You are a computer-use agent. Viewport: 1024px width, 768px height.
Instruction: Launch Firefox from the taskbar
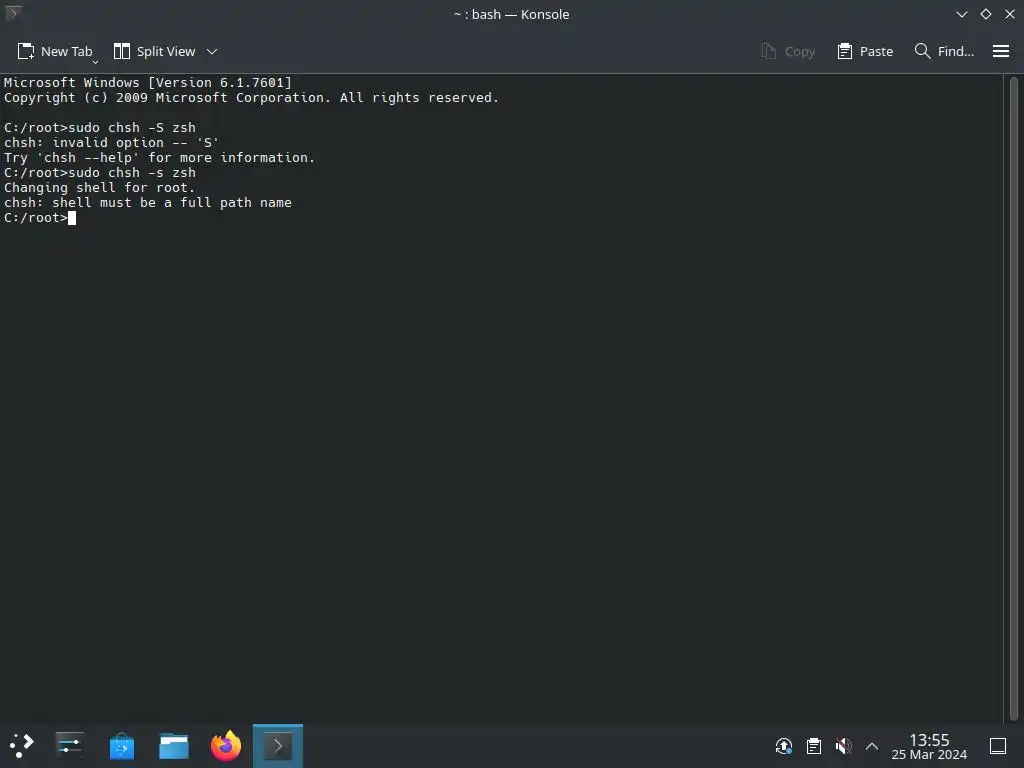tap(226, 746)
